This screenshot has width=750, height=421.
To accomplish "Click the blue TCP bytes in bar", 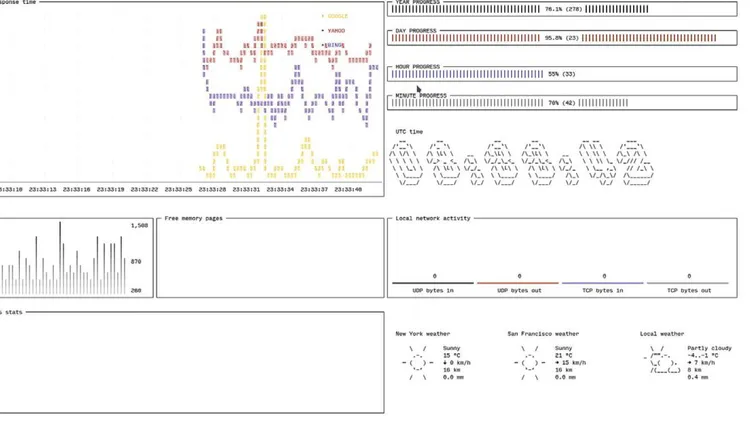I will (603, 283).
